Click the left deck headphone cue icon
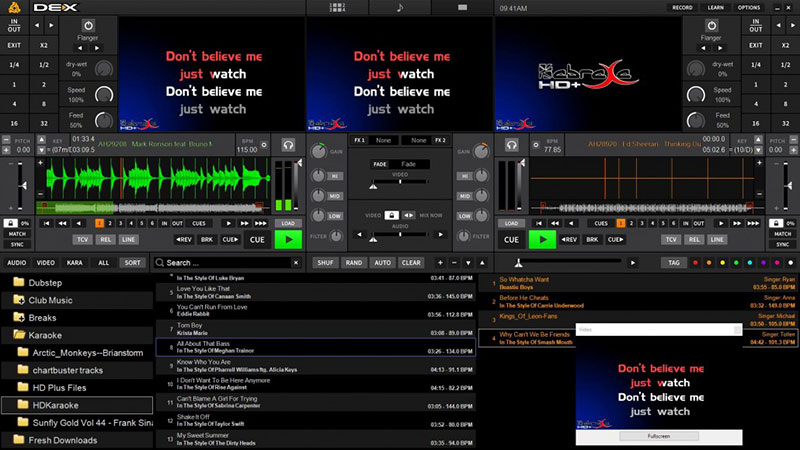Viewport: 800px width, 450px height. (x=288, y=145)
